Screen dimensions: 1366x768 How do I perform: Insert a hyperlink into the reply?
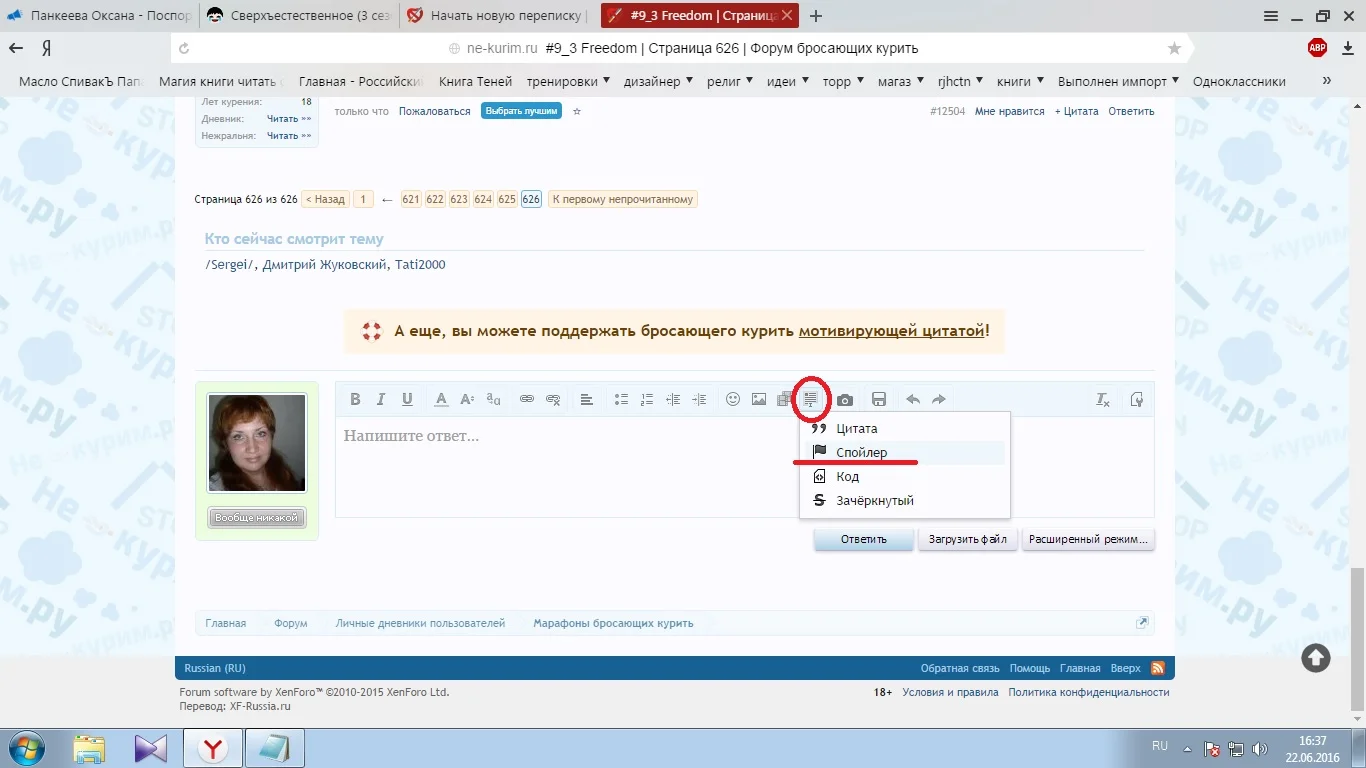click(x=527, y=399)
